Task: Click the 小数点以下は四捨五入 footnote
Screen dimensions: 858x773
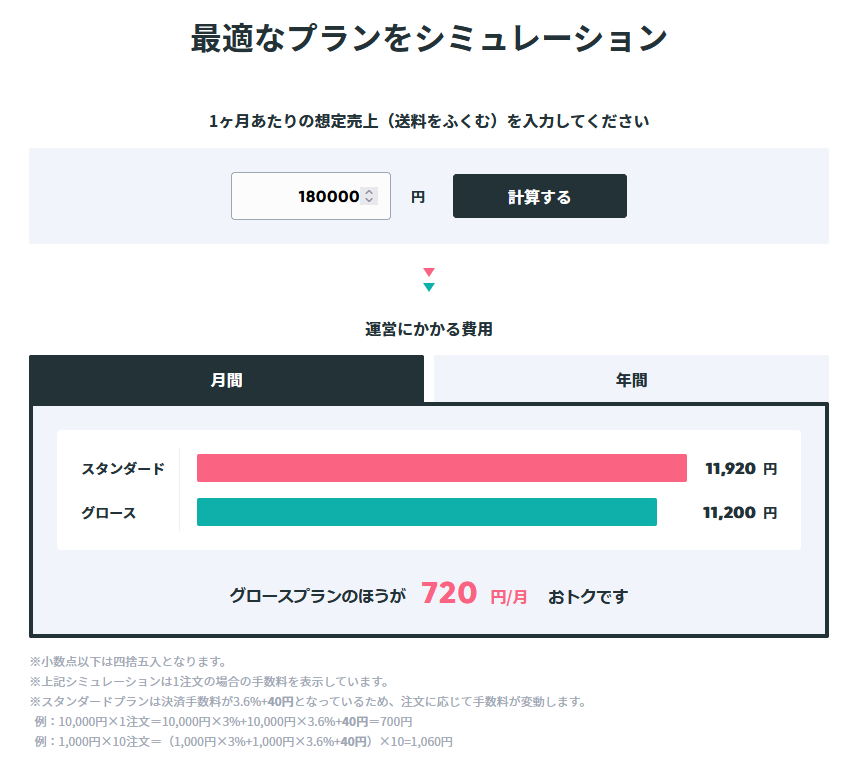Action: (x=128, y=661)
